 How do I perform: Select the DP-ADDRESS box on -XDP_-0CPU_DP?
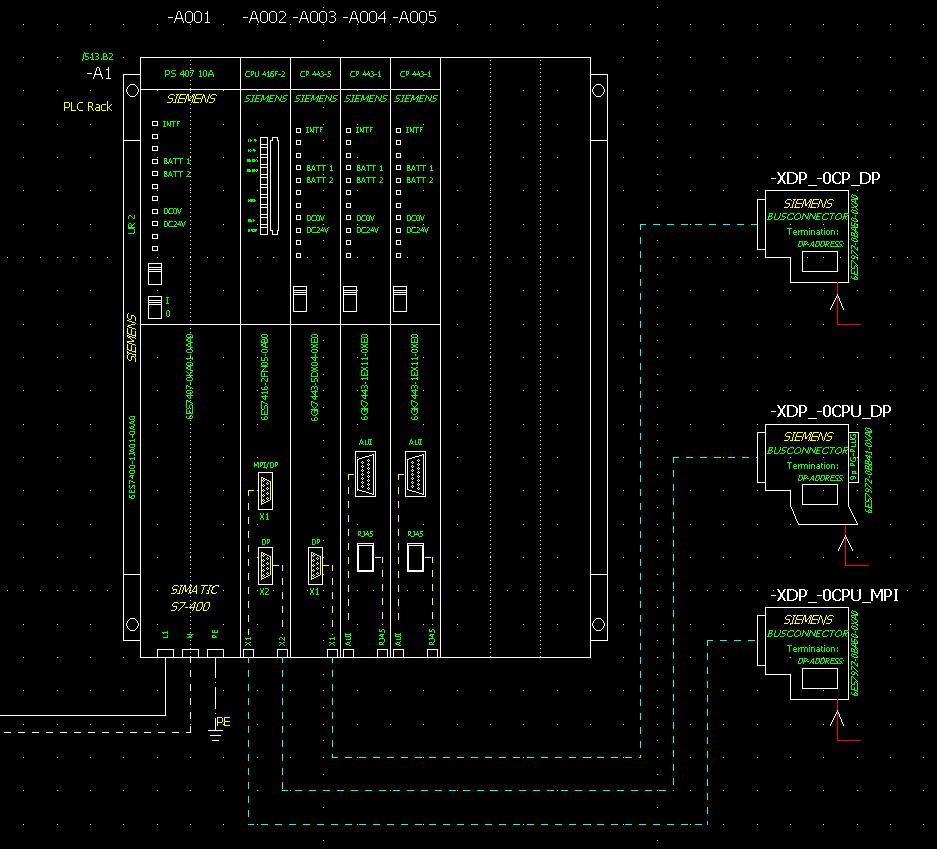pyautogui.click(x=820, y=494)
